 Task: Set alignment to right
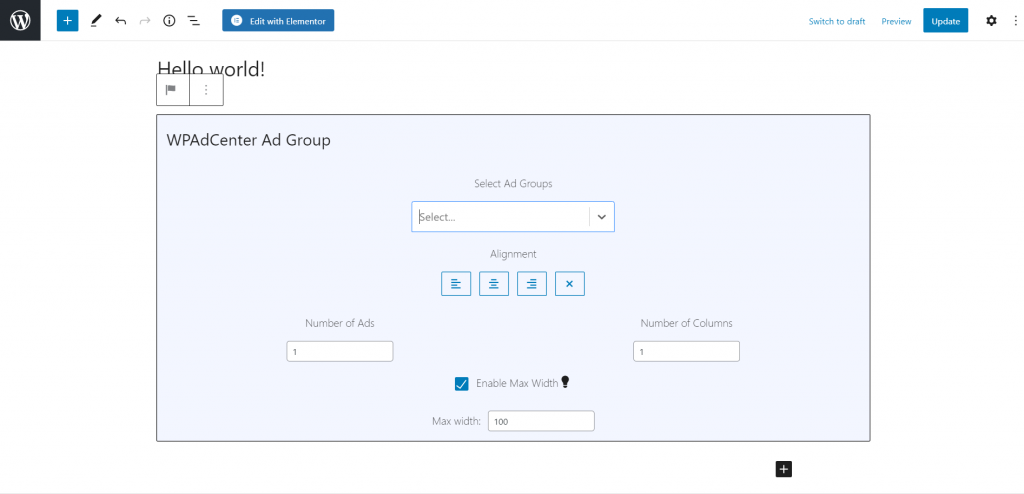coord(532,284)
